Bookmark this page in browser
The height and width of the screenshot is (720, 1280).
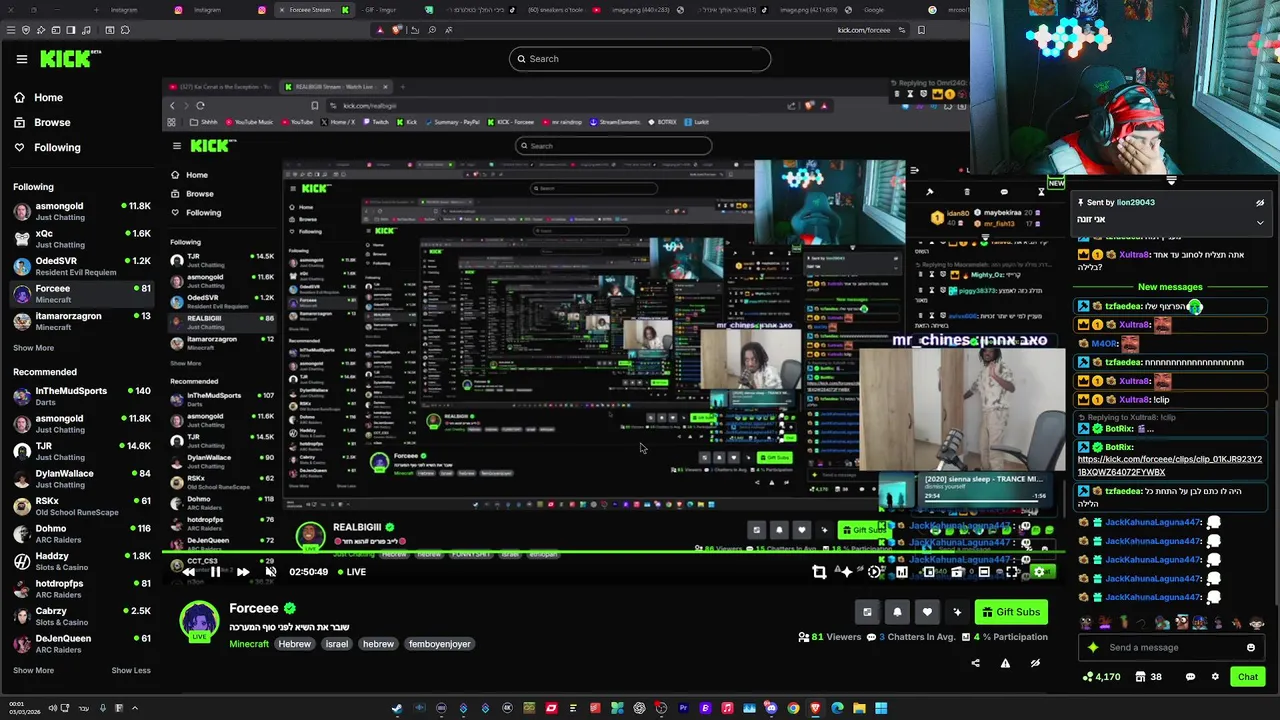click(921, 30)
